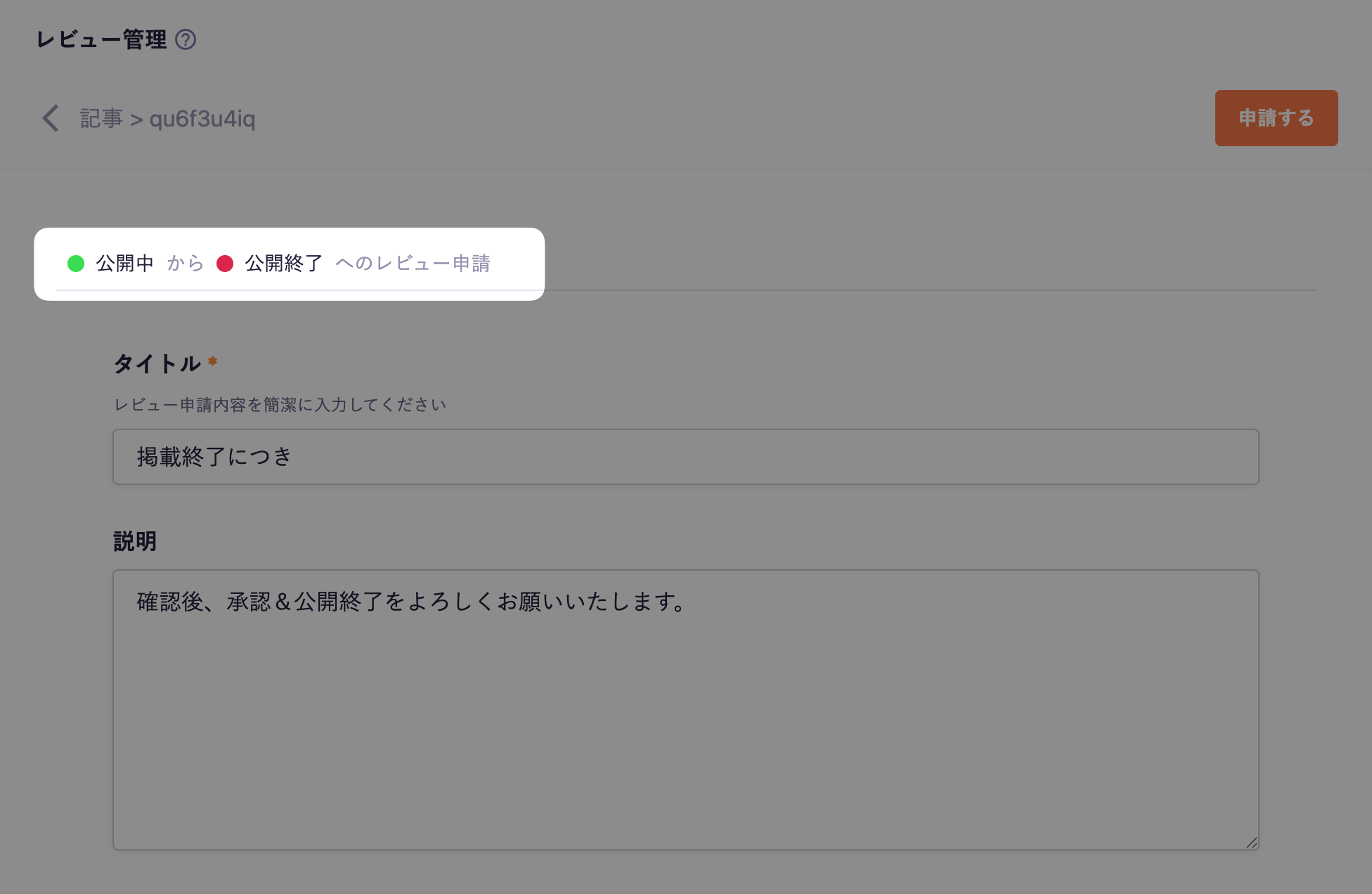Select the red status indicator before 公開終了
This screenshot has height=894, width=1372.
pyautogui.click(x=226, y=264)
